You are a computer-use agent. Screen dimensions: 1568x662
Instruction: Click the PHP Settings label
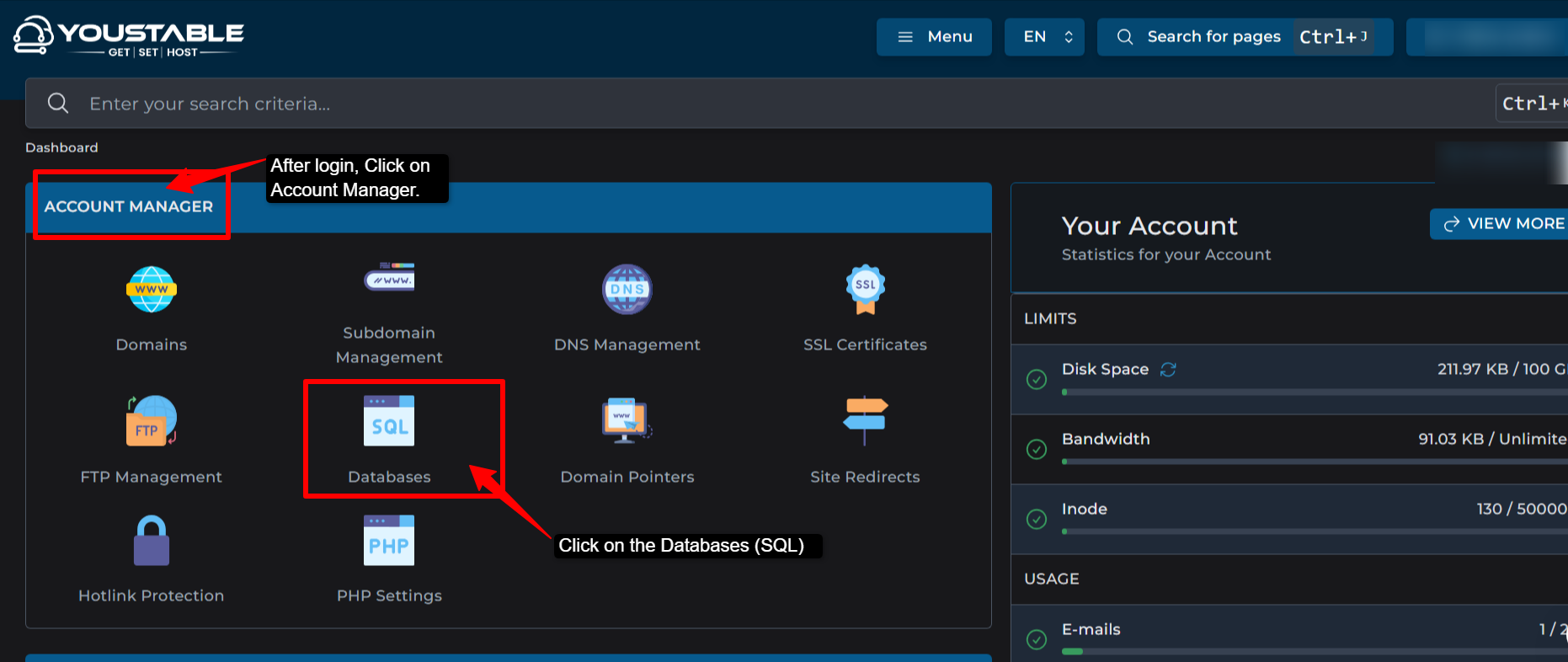(389, 595)
